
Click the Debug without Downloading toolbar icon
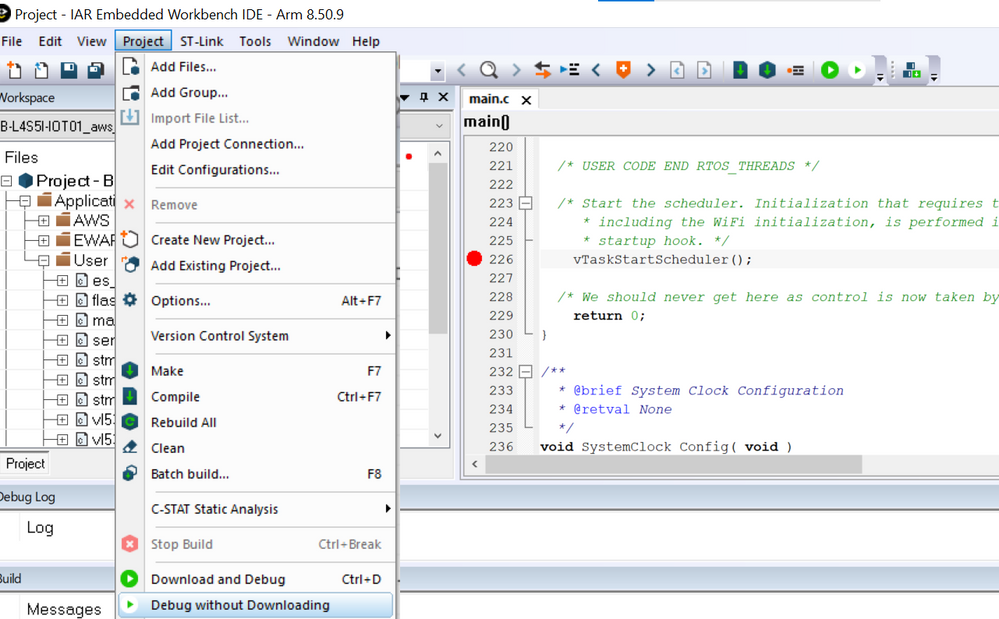point(857,69)
